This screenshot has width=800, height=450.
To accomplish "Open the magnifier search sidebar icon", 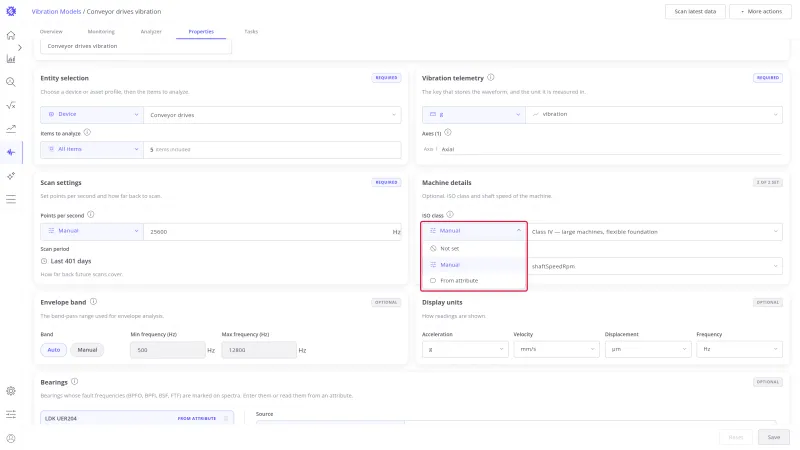I will pyautogui.click(x=11, y=82).
